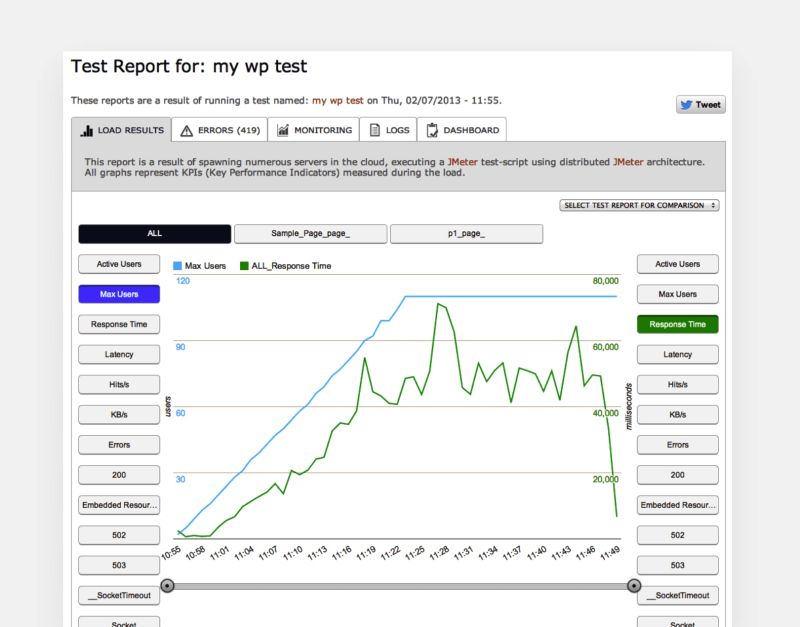Image resolution: width=800 pixels, height=627 pixels.
Task: Switch to the Errors (419) tab
Action: pyautogui.click(x=220, y=130)
